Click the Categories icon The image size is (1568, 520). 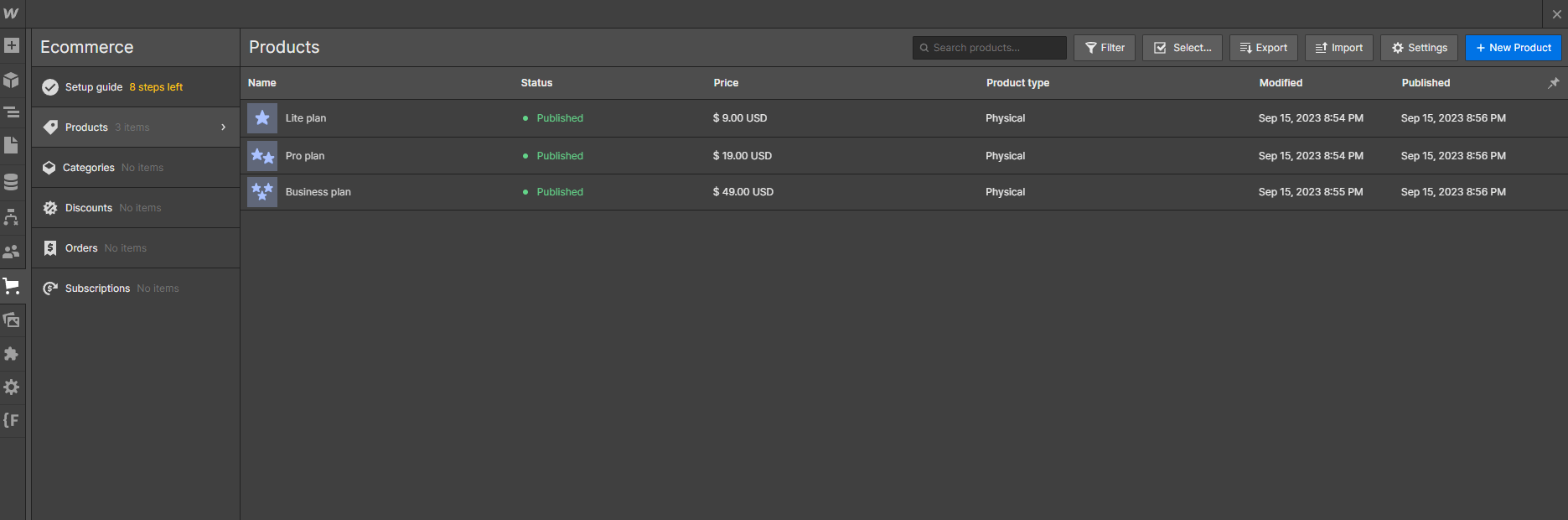coord(49,168)
